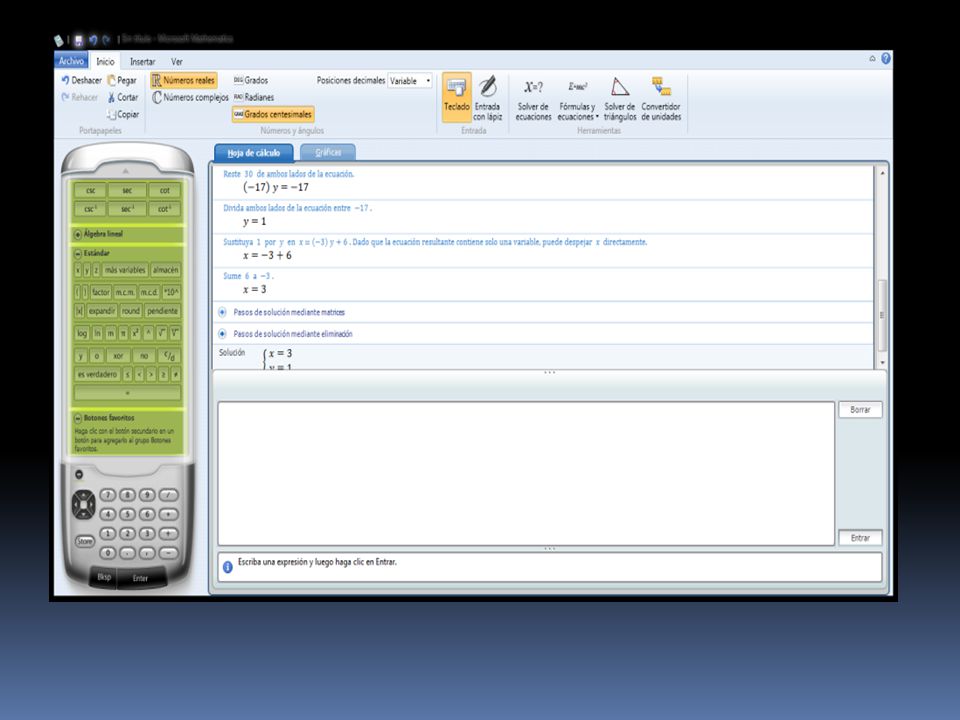The width and height of the screenshot is (960, 720).
Task: Click the Borrar button
Action: [860, 410]
